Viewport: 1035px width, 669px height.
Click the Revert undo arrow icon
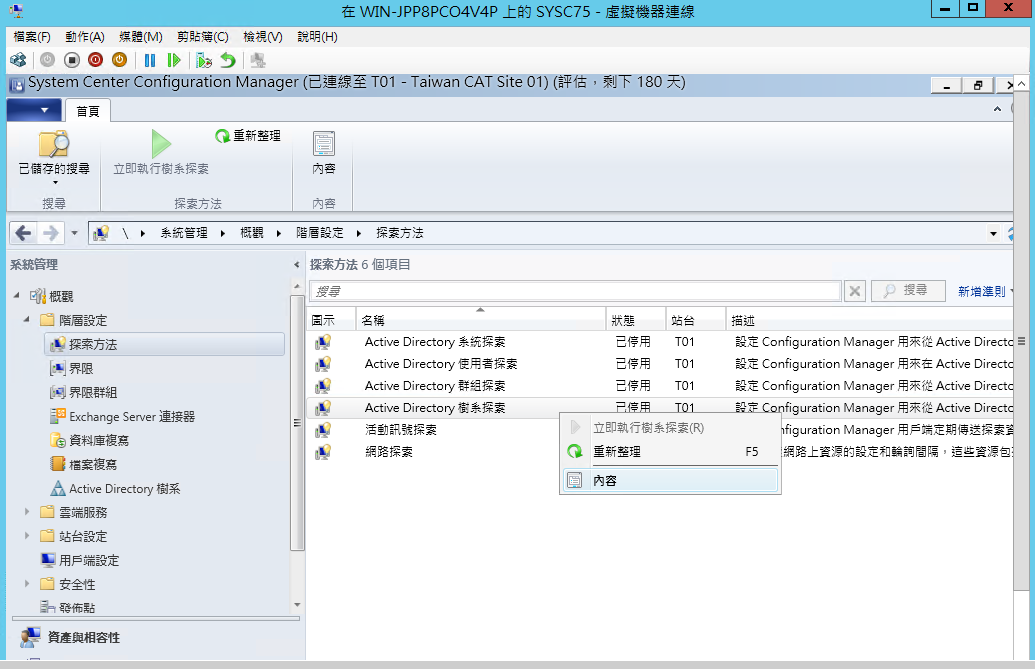point(228,61)
